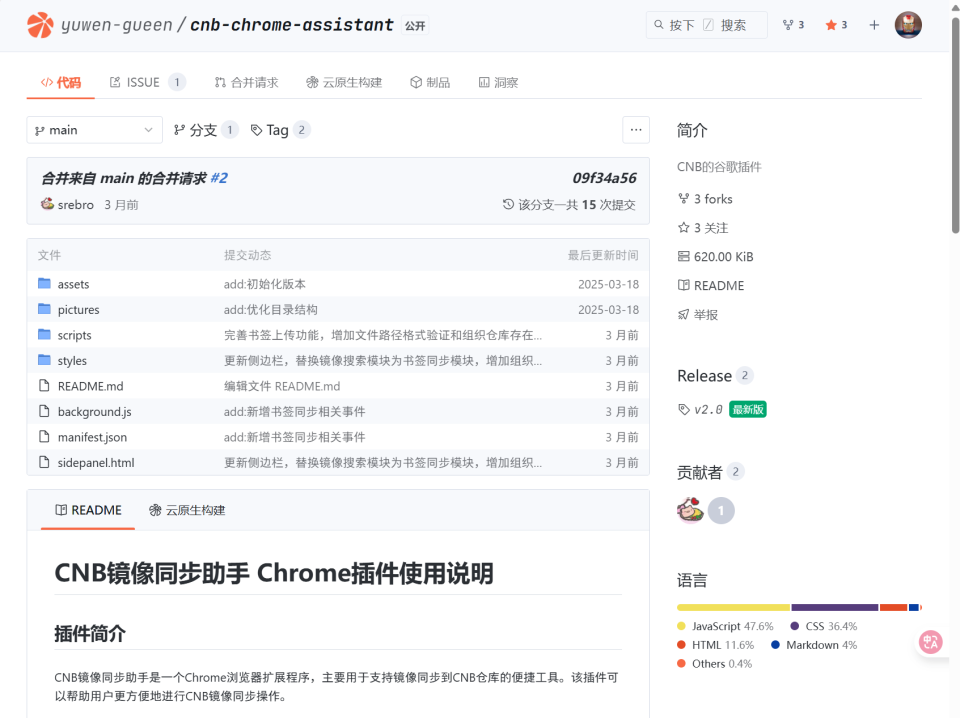Click the pink translate floating button

(x=931, y=642)
